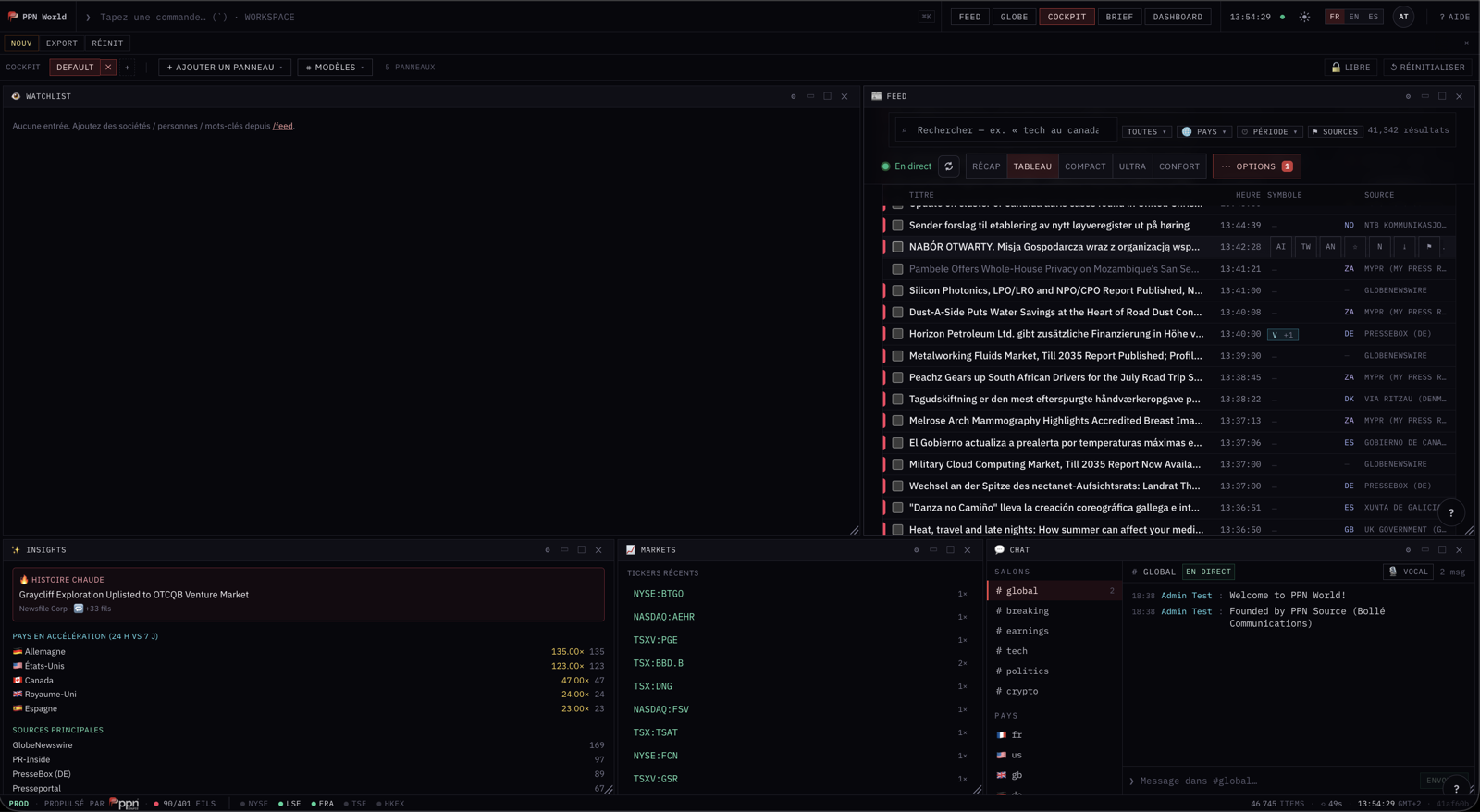Click the PPN World logo
1480x812 pixels.
pos(38,17)
